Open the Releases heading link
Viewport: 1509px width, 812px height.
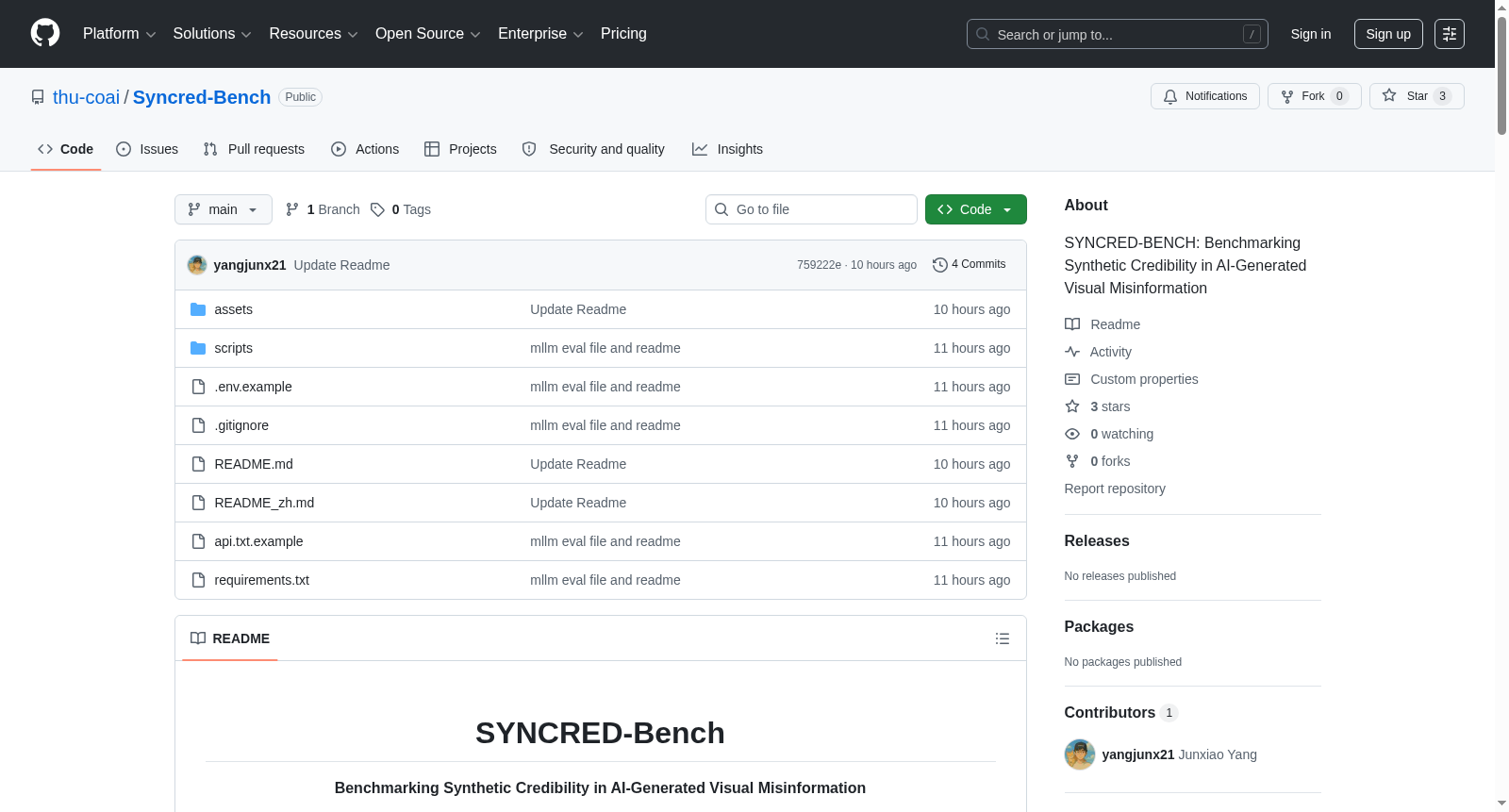pos(1097,540)
